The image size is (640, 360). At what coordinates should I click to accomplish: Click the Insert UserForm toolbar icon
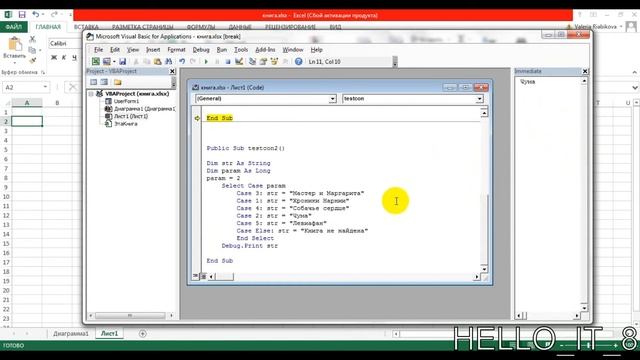click(107, 62)
